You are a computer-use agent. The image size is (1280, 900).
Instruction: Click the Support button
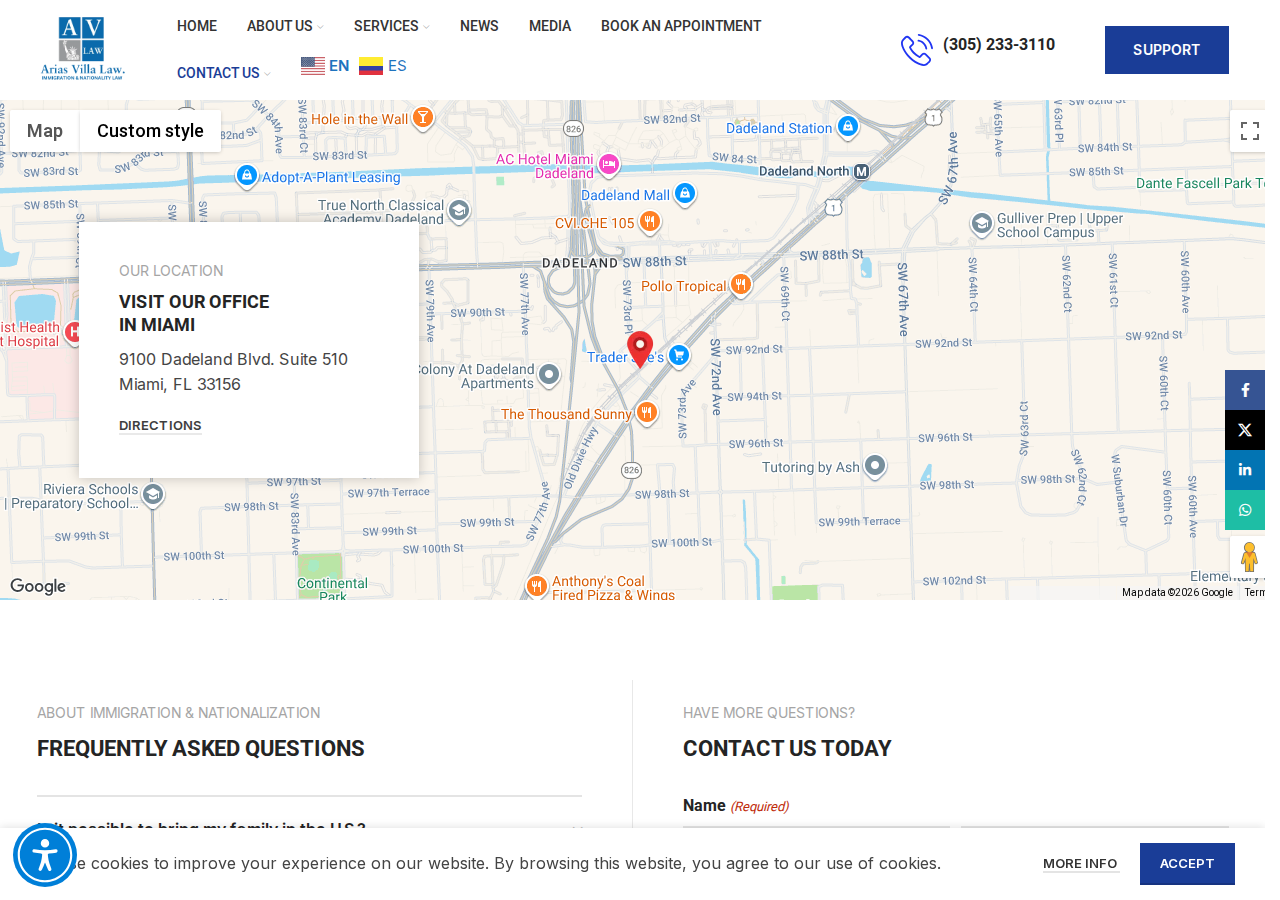(x=1166, y=50)
